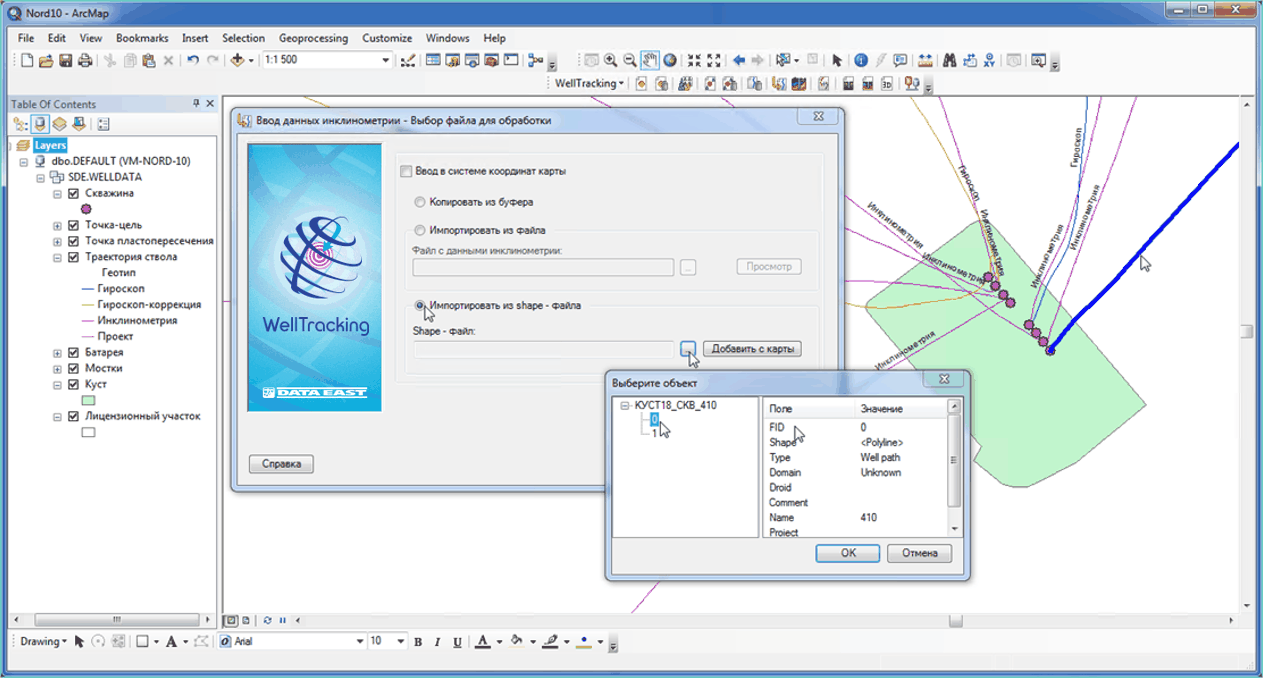Select 'Копировать из буфера' radio option
Screen dimensions: 1263x678
click(421, 201)
